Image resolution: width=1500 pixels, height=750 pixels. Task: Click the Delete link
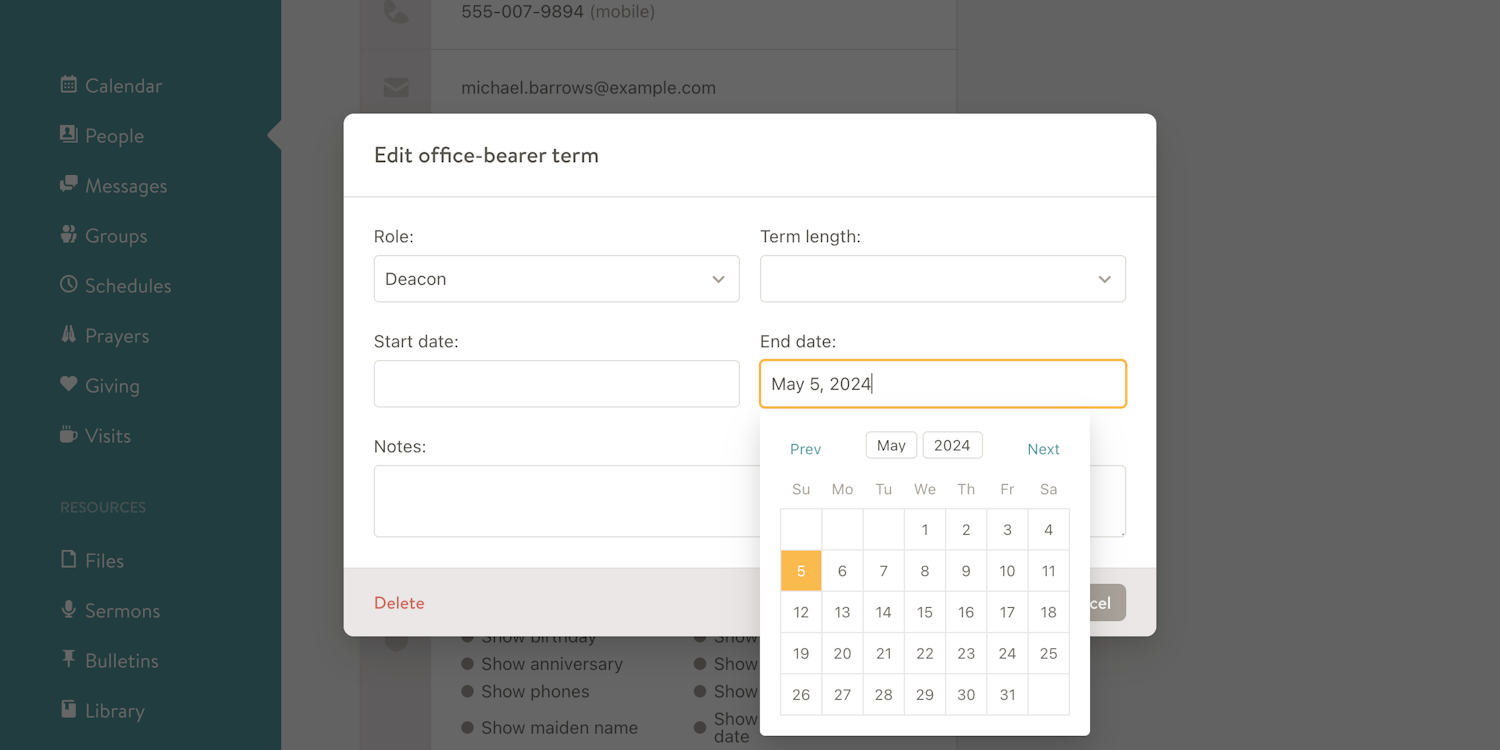click(399, 603)
